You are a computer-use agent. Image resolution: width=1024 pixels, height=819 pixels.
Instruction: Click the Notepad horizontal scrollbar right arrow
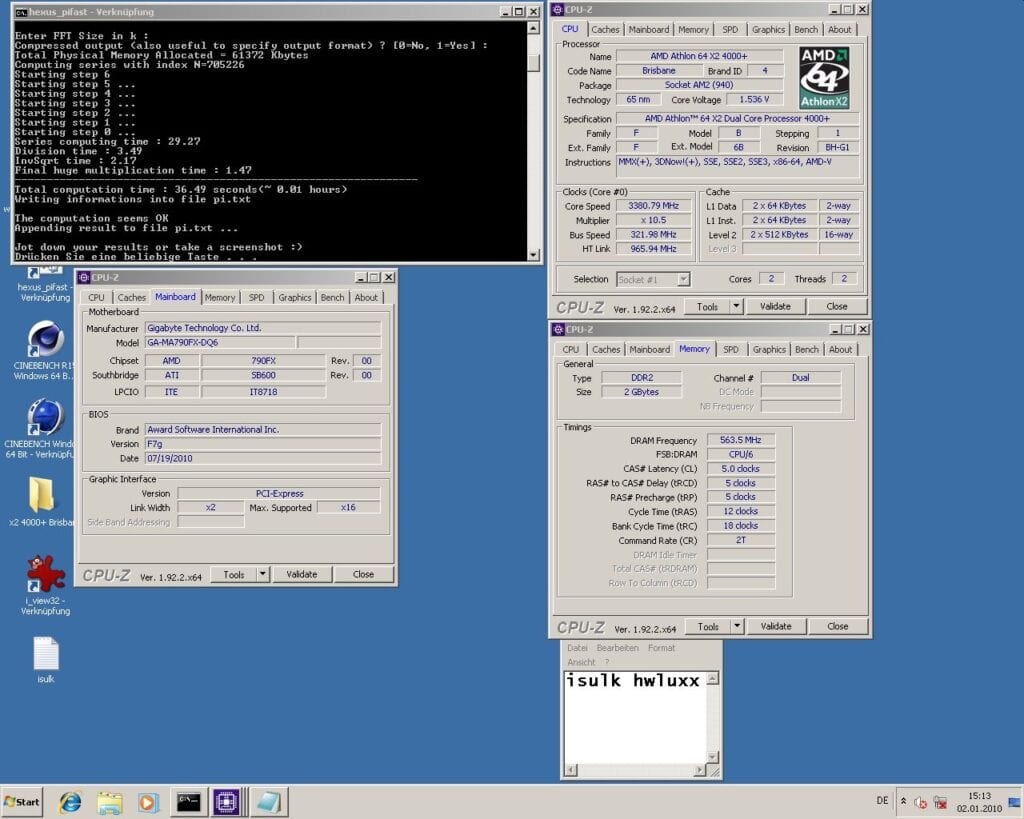pos(700,770)
